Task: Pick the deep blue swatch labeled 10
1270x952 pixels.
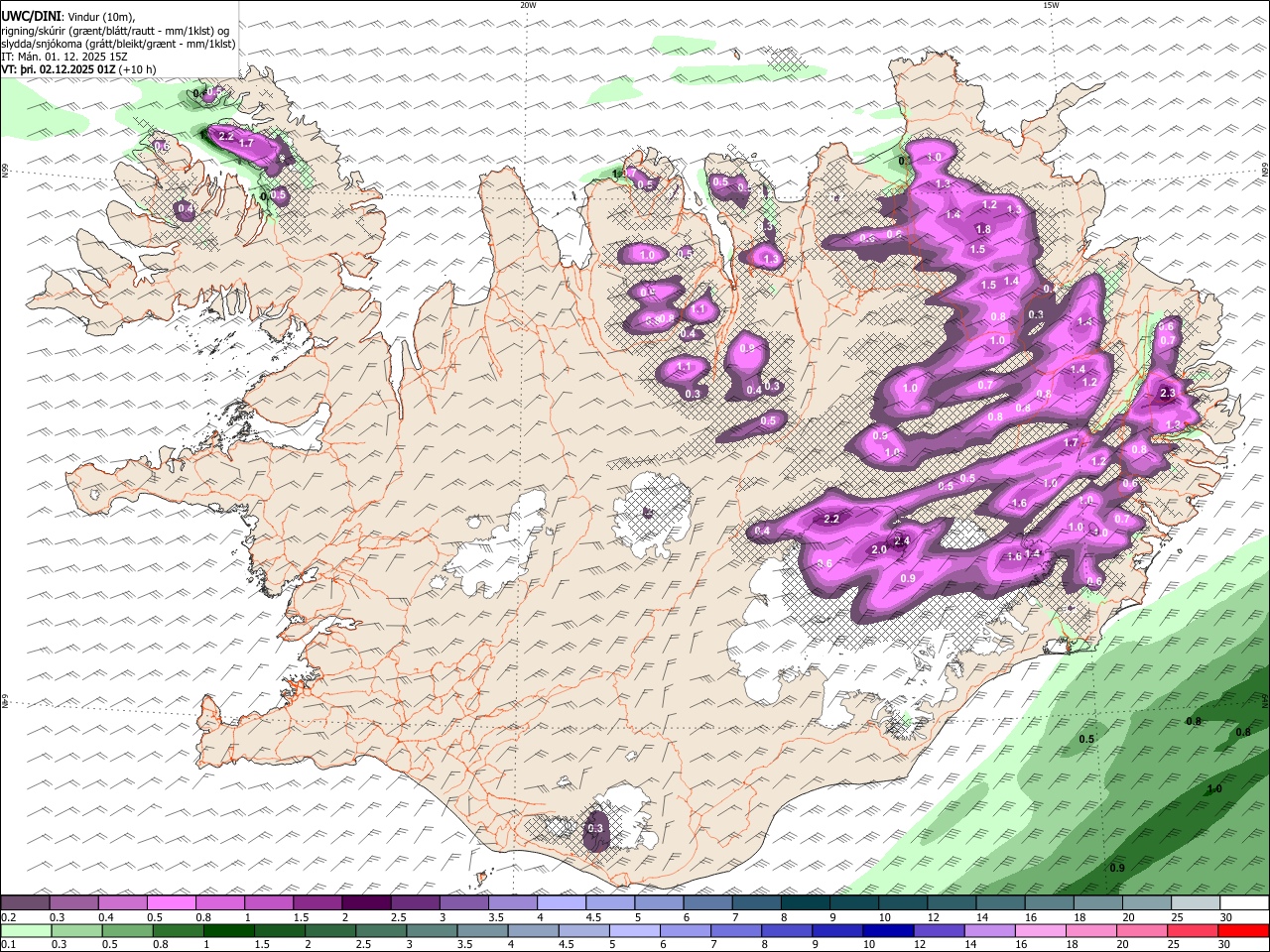Action: [x=888, y=931]
